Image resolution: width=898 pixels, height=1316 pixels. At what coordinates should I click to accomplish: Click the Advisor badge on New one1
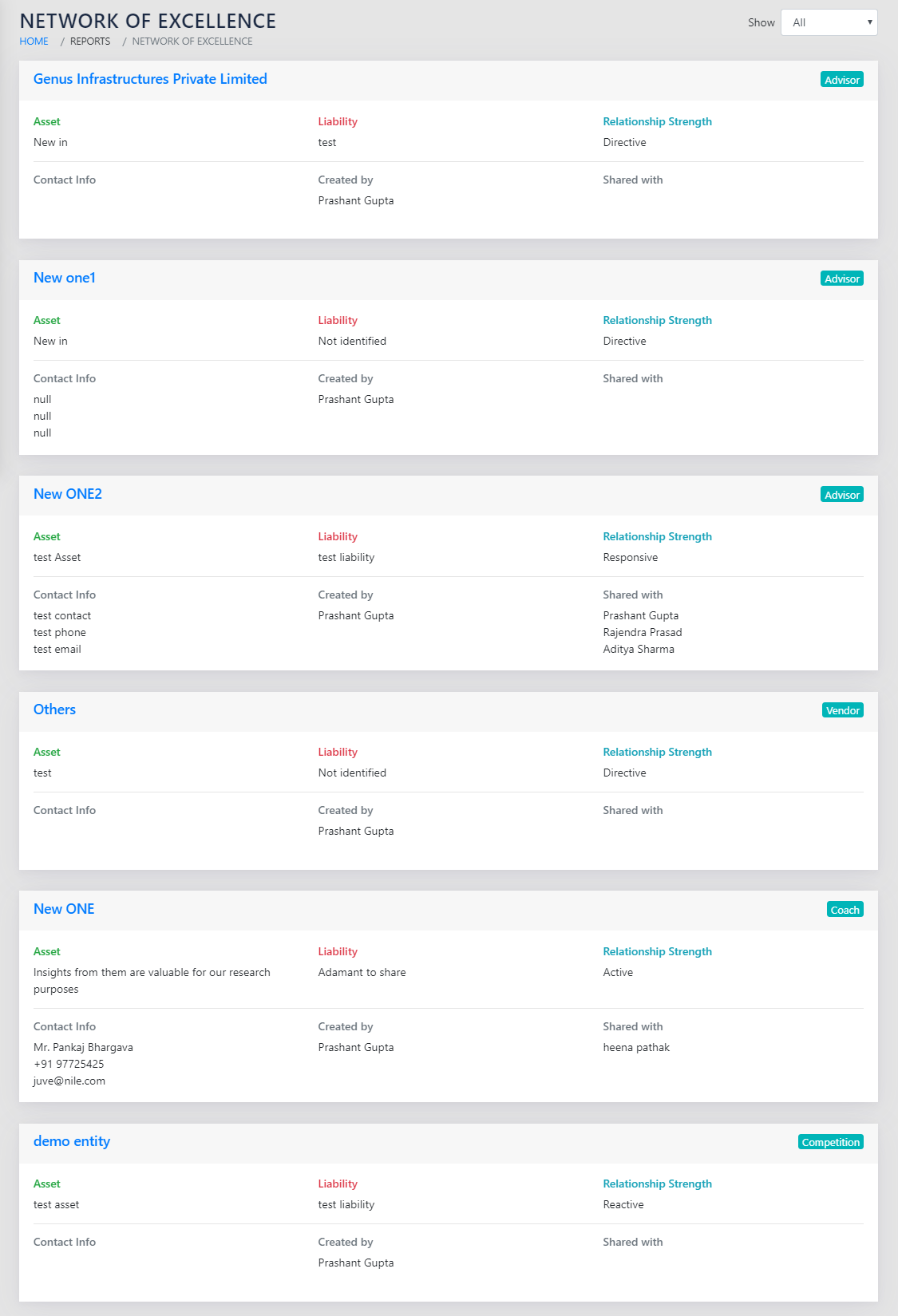pos(841,279)
